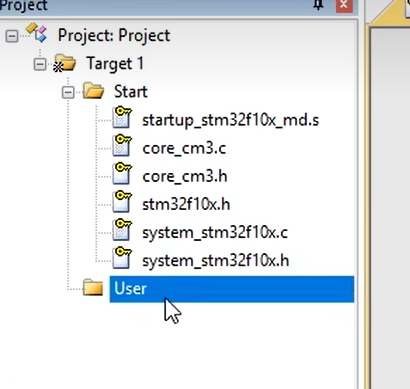Select the 'Target 1' label
This screenshot has width=410, height=389.
pos(115,63)
